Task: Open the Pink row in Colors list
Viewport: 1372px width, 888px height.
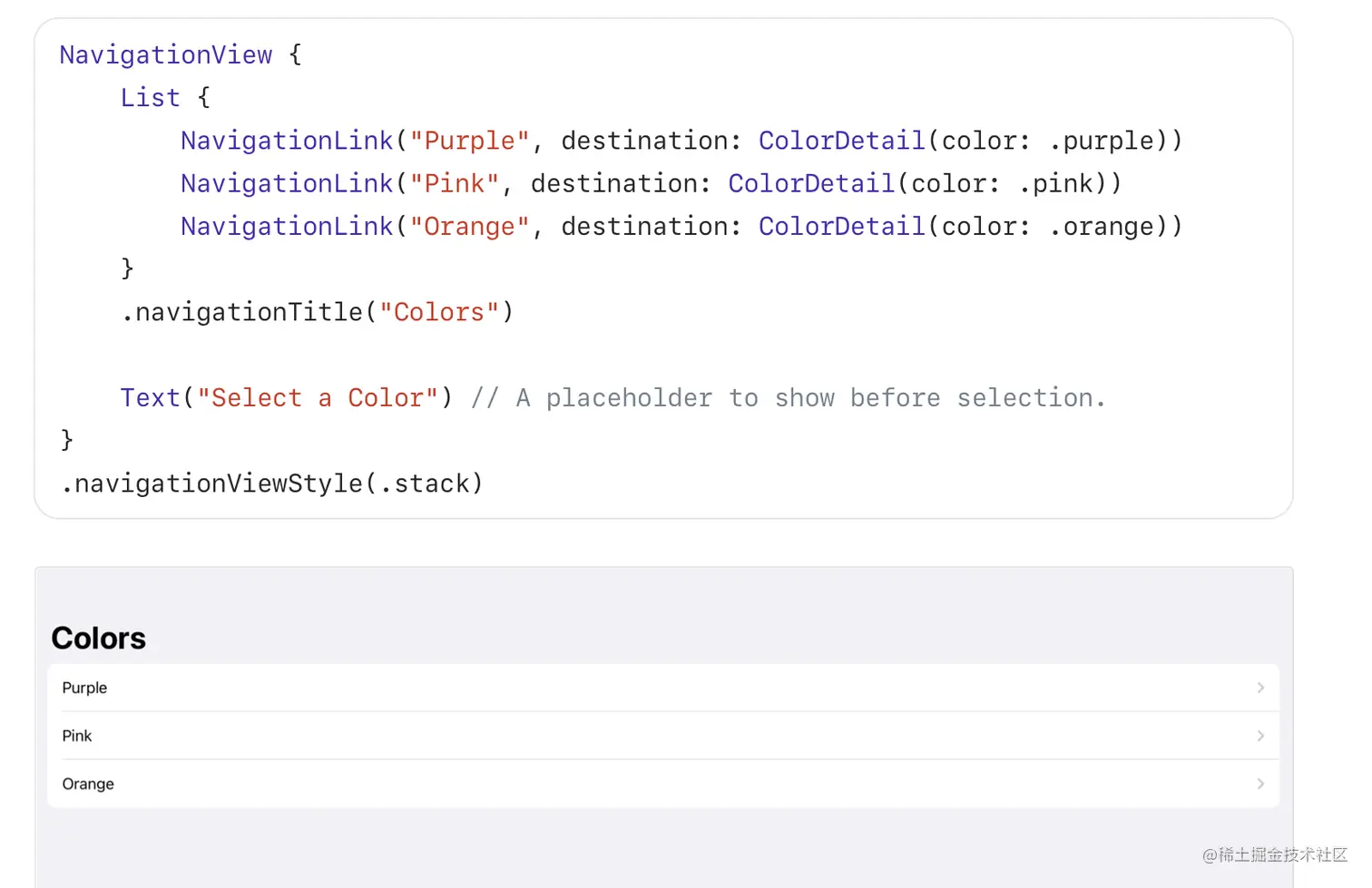Action: click(663, 736)
